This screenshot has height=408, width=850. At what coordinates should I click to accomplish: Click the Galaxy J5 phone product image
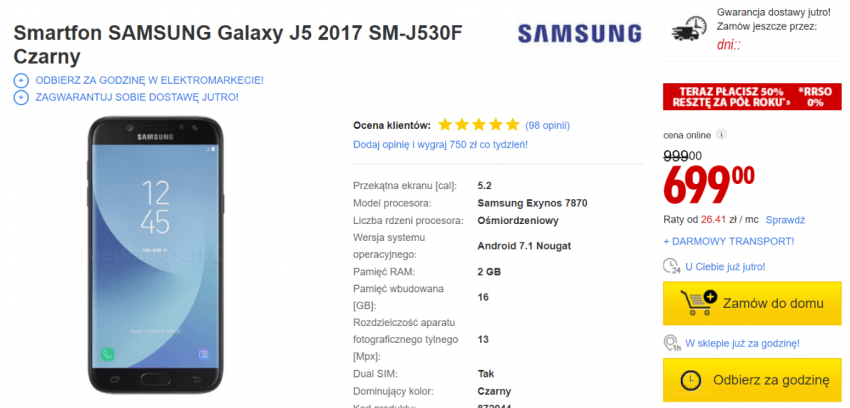pyautogui.click(x=156, y=255)
